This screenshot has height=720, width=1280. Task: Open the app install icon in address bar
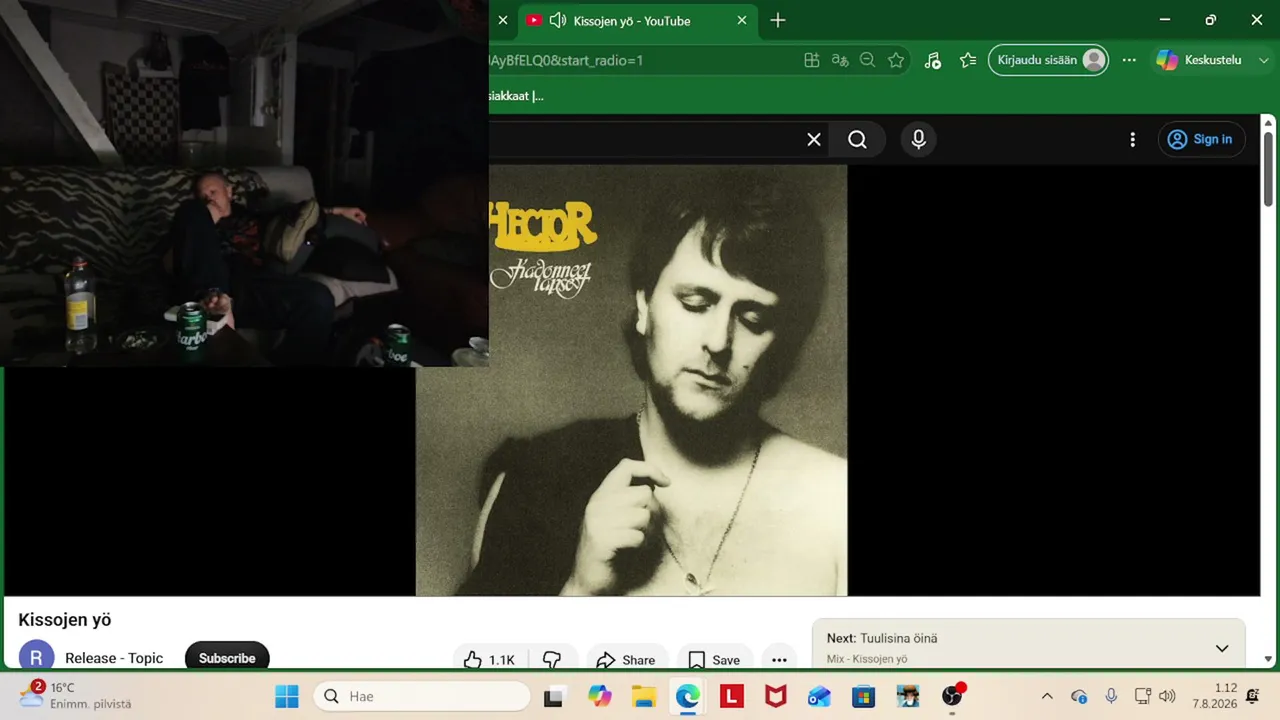click(x=812, y=60)
